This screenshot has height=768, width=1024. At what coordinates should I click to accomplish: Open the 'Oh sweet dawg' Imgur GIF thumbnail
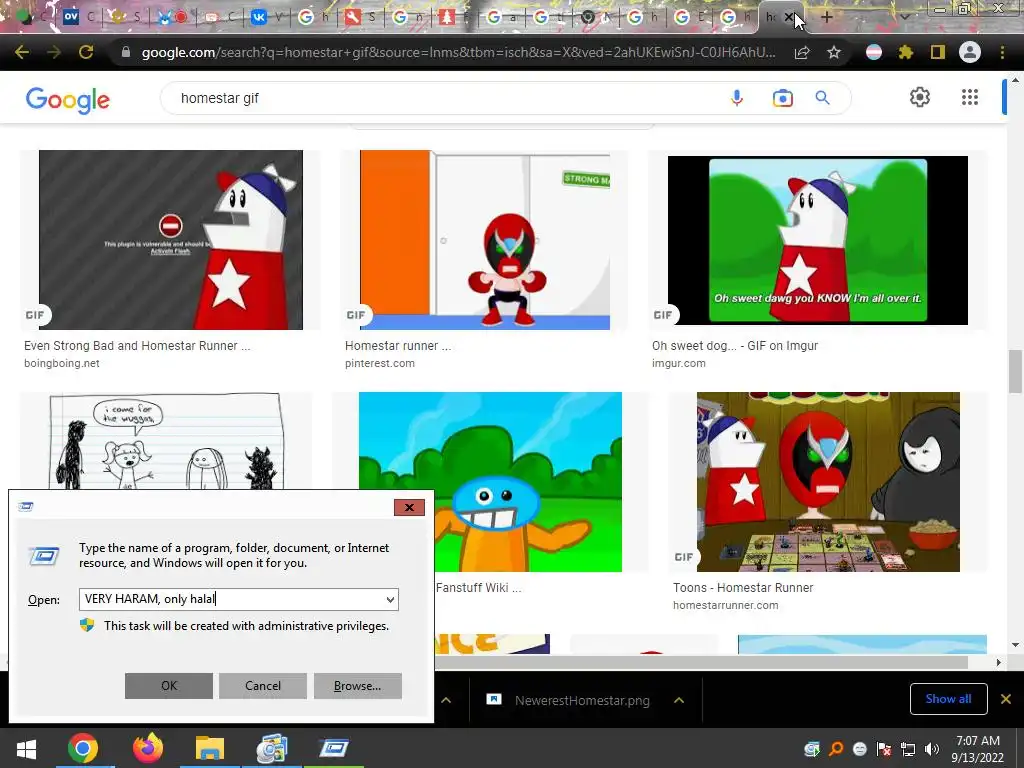click(818, 240)
